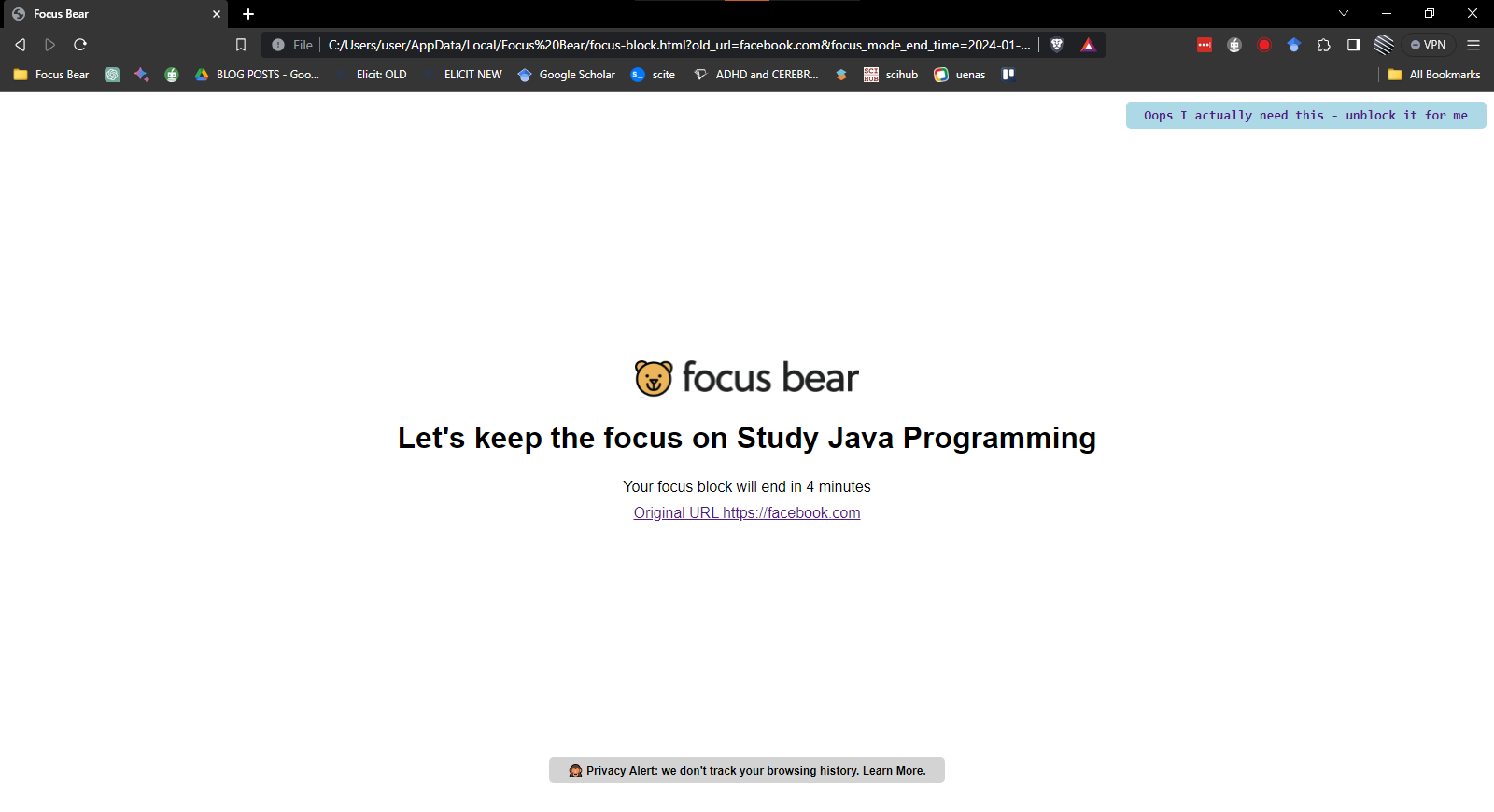Open the browser hamburger main menu
1494x812 pixels.
(x=1473, y=45)
